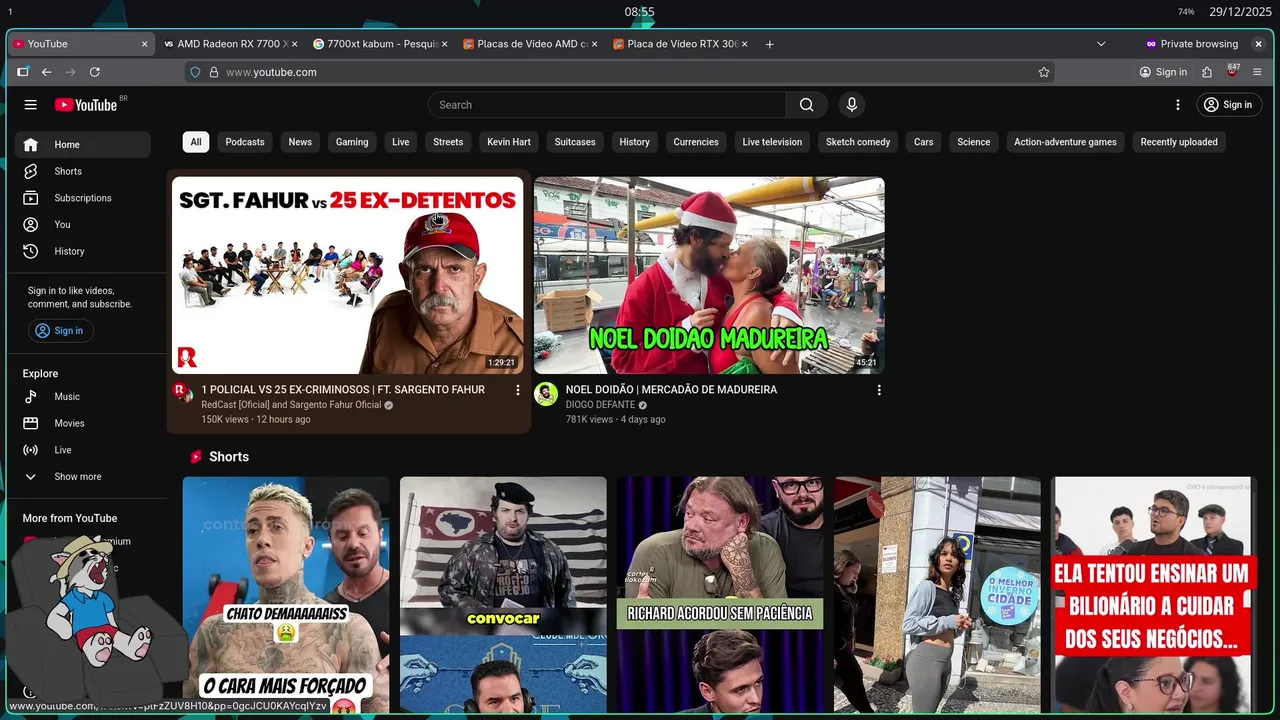This screenshot has height=720, width=1280.
Task: Open the extensions puzzle icon
Action: tap(1207, 72)
